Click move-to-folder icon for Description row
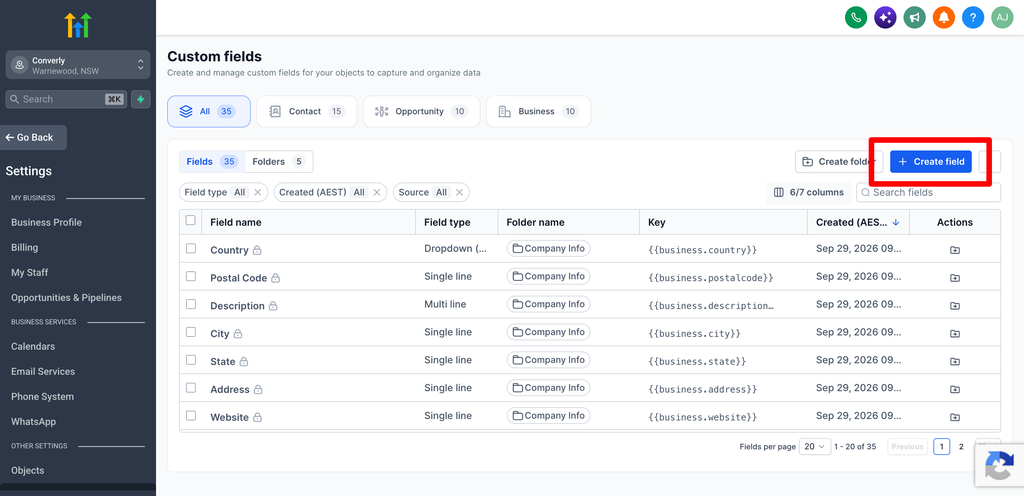Screen dimensions: 1024x496 coord(955,306)
